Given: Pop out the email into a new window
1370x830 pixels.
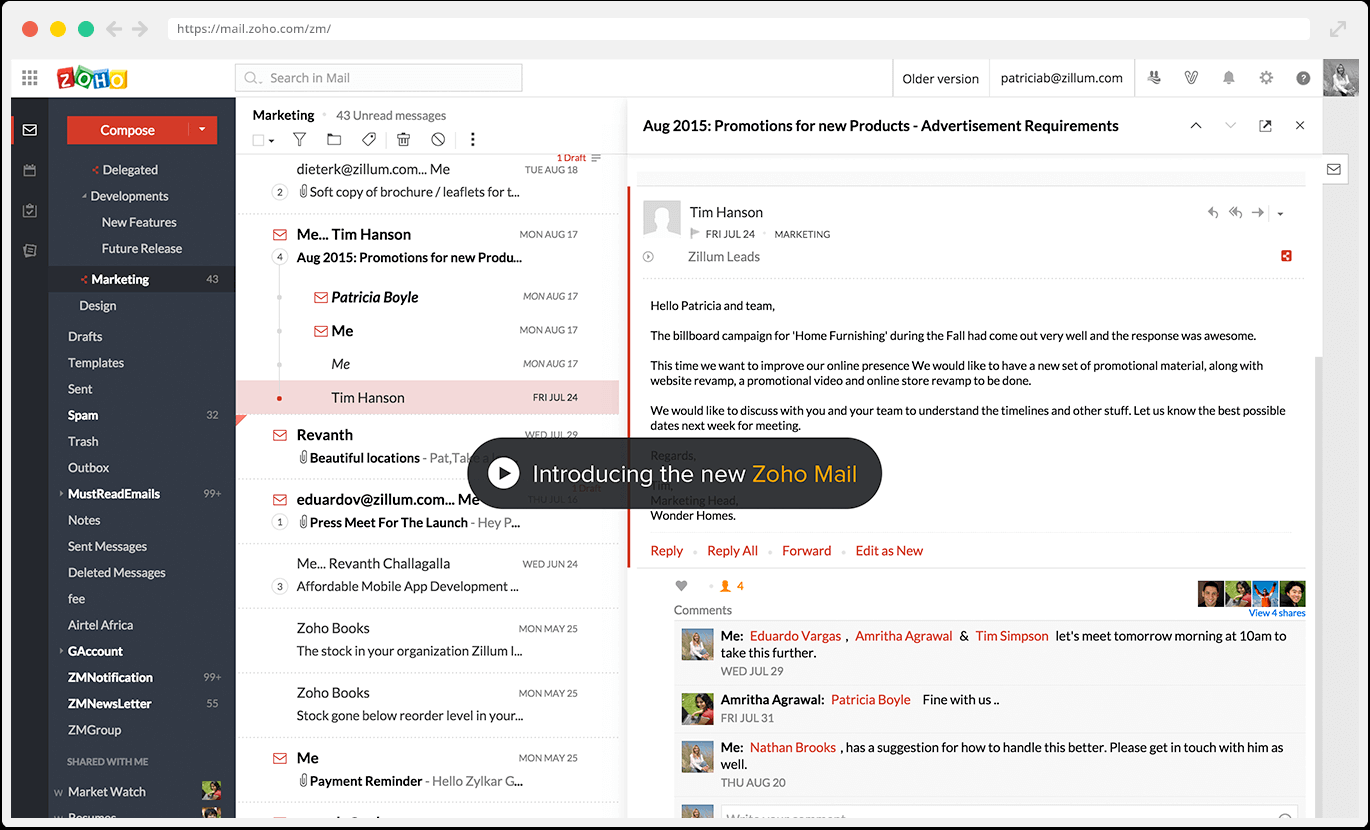Looking at the screenshot, I should [x=1264, y=126].
